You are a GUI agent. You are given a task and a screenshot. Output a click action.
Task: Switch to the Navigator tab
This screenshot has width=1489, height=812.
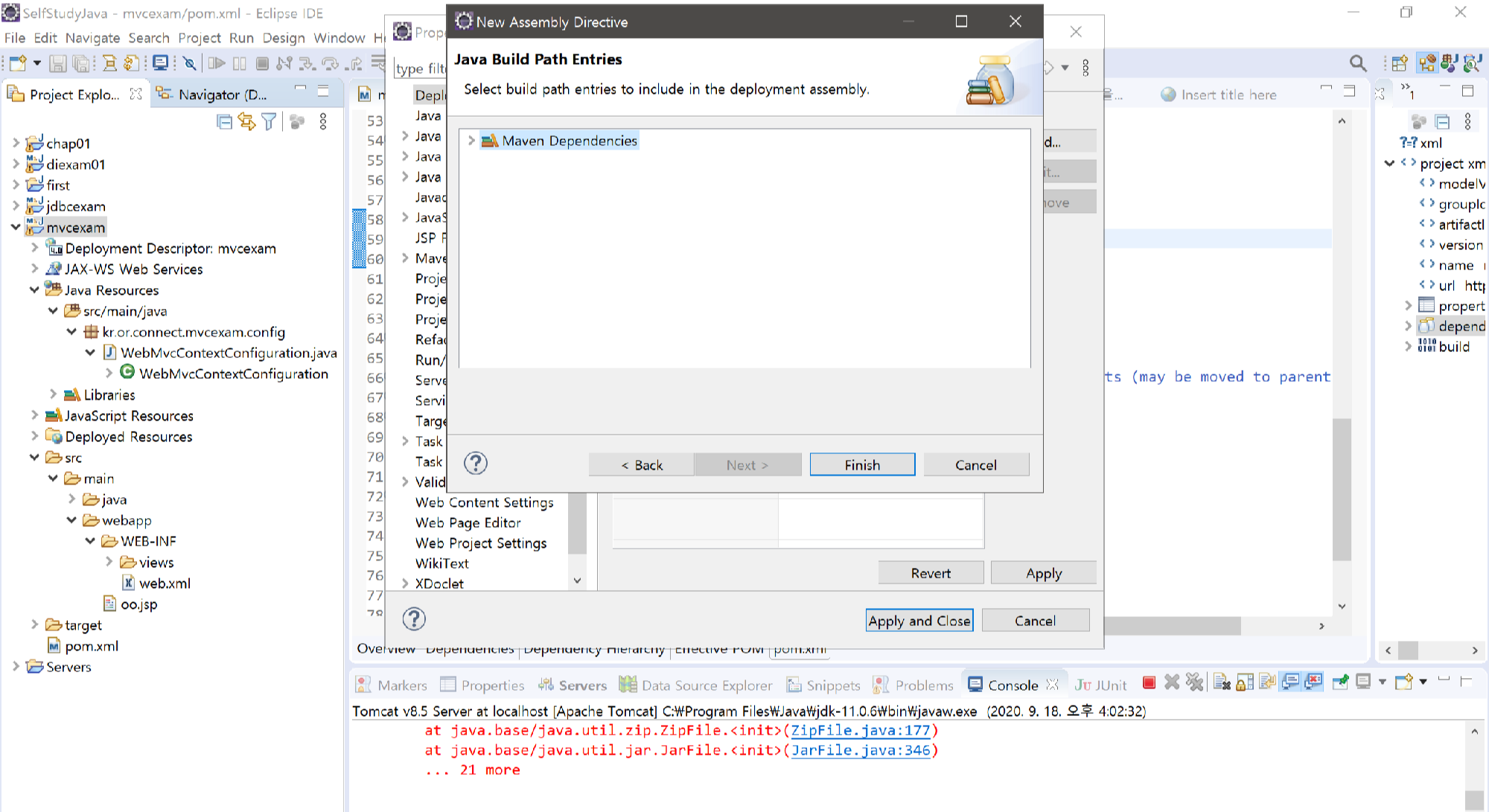point(212,95)
